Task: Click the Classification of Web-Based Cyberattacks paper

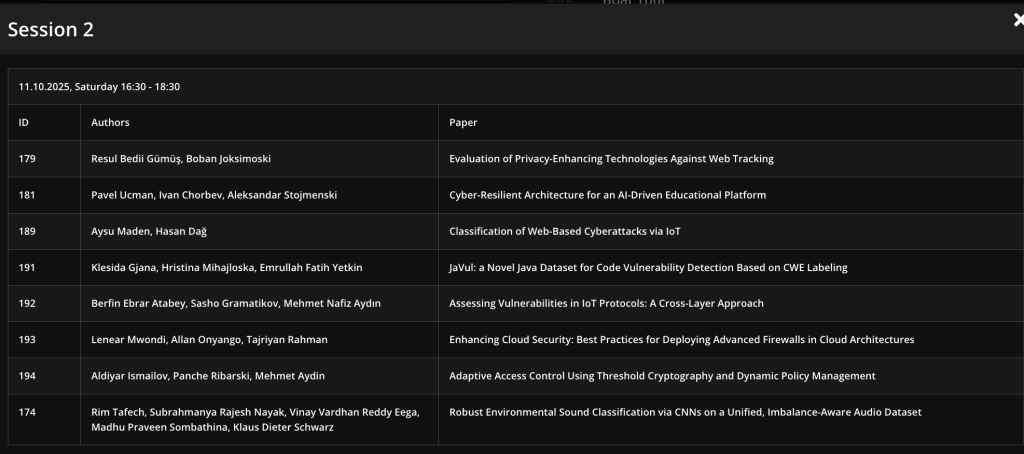Action: coord(565,231)
